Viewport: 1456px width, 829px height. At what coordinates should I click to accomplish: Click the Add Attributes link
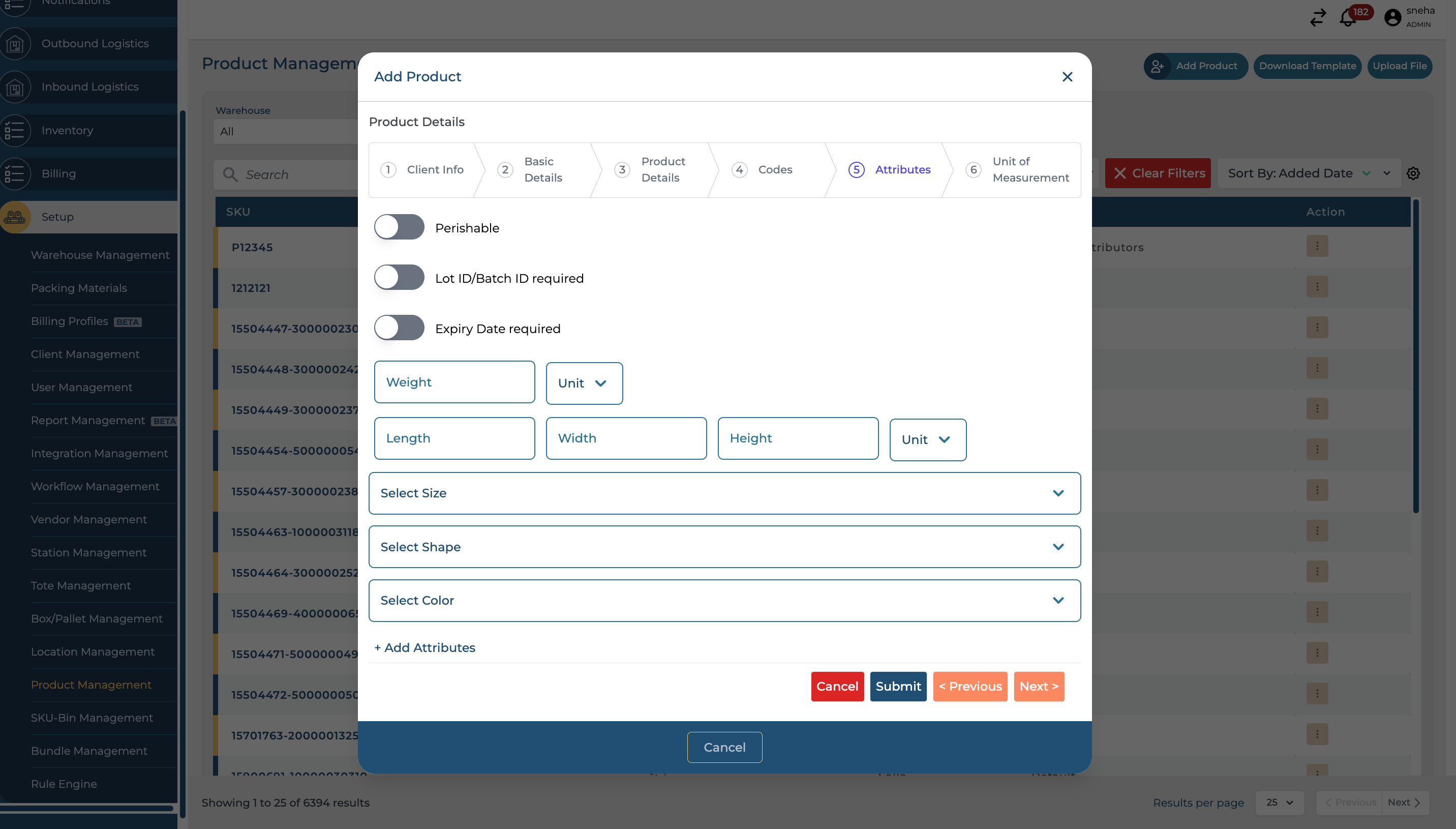pos(424,647)
